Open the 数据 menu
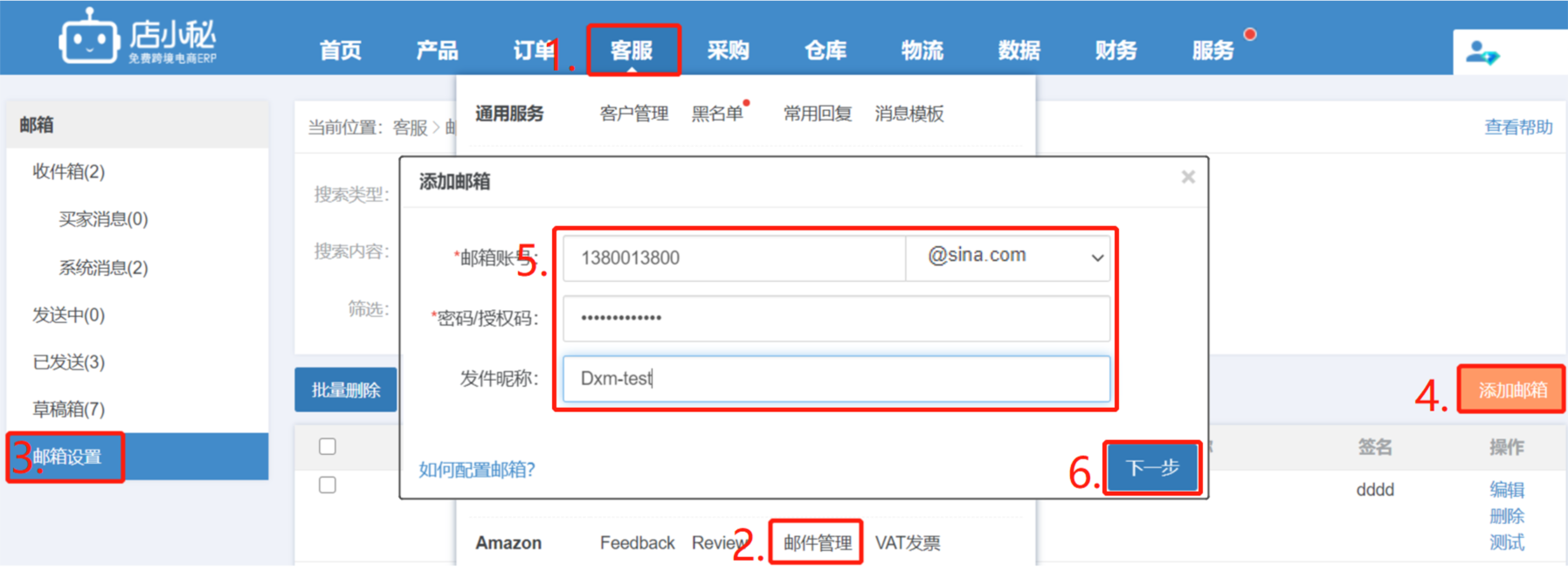The width and height of the screenshot is (1568, 572). click(1019, 51)
